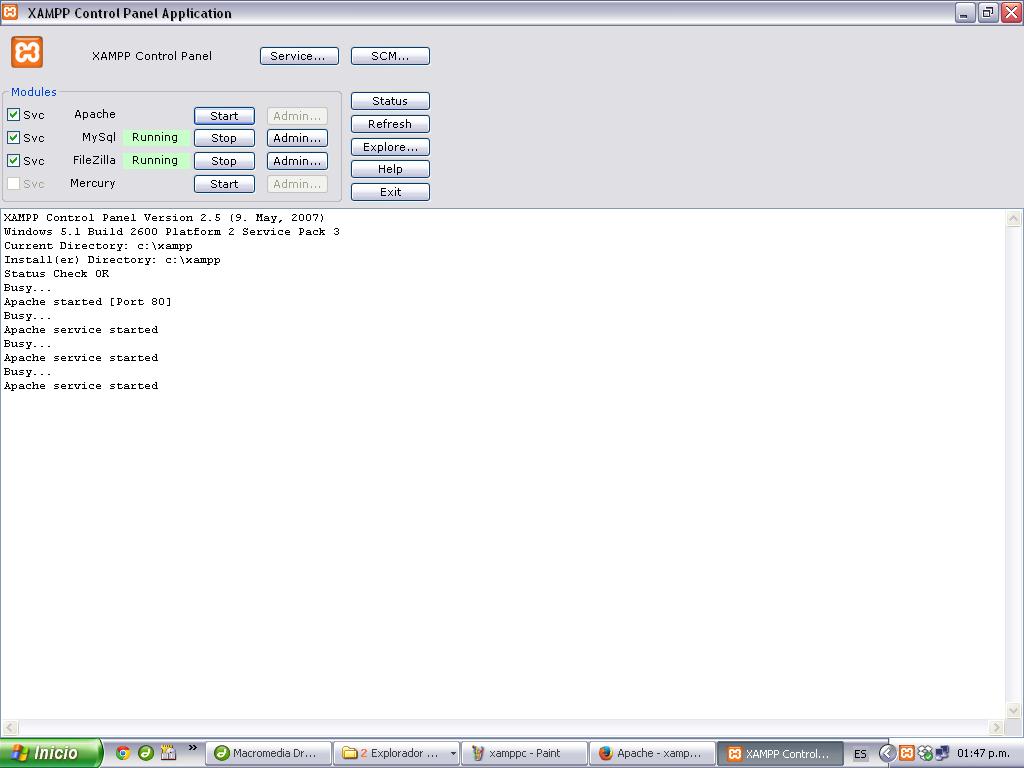This screenshot has height=768, width=1024.
Task: Click the MySql Running status label
Action: (155, 137)
